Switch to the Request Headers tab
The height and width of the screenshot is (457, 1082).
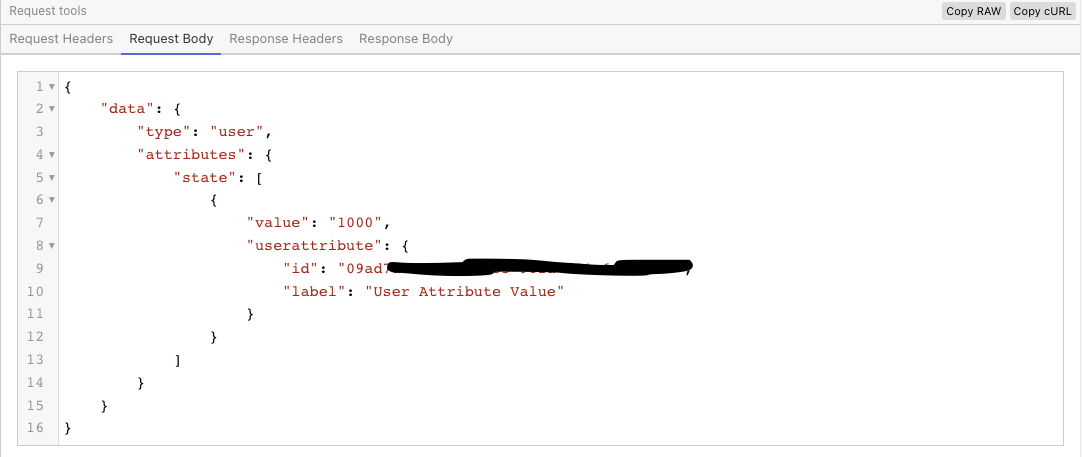[61, 39]
